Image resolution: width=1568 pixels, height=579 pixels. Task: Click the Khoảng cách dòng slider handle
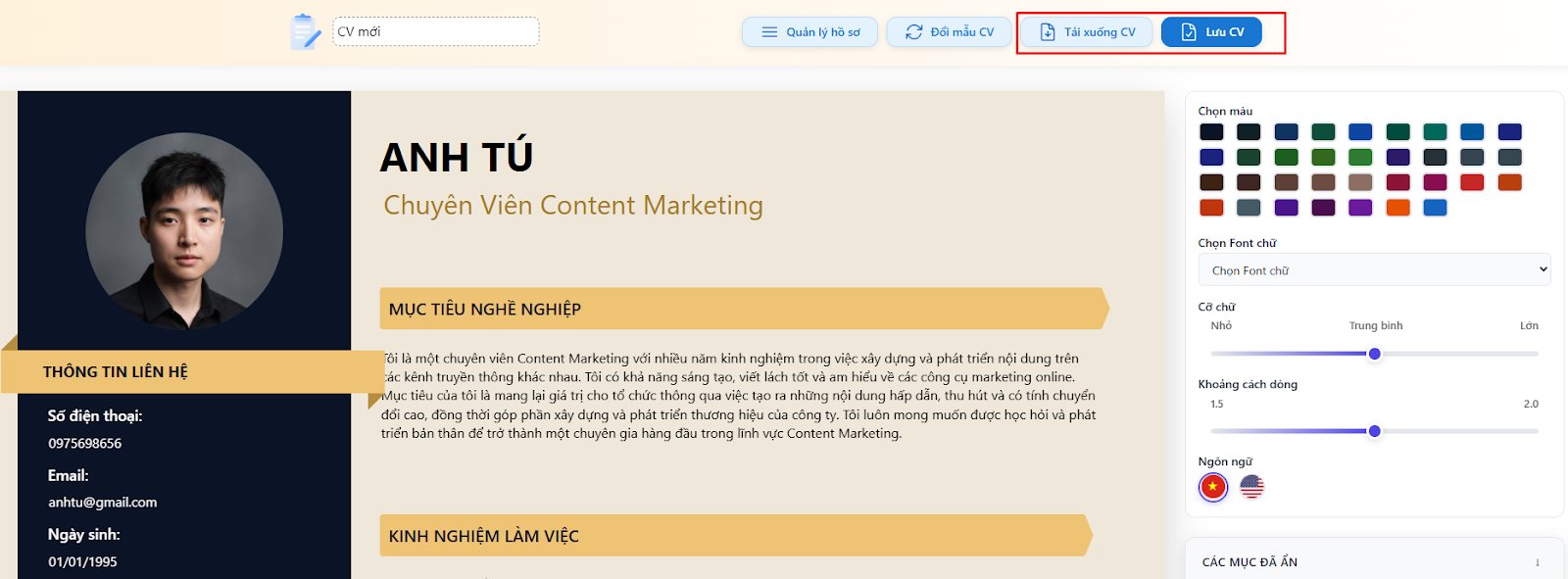click(x=1374, y=431)
